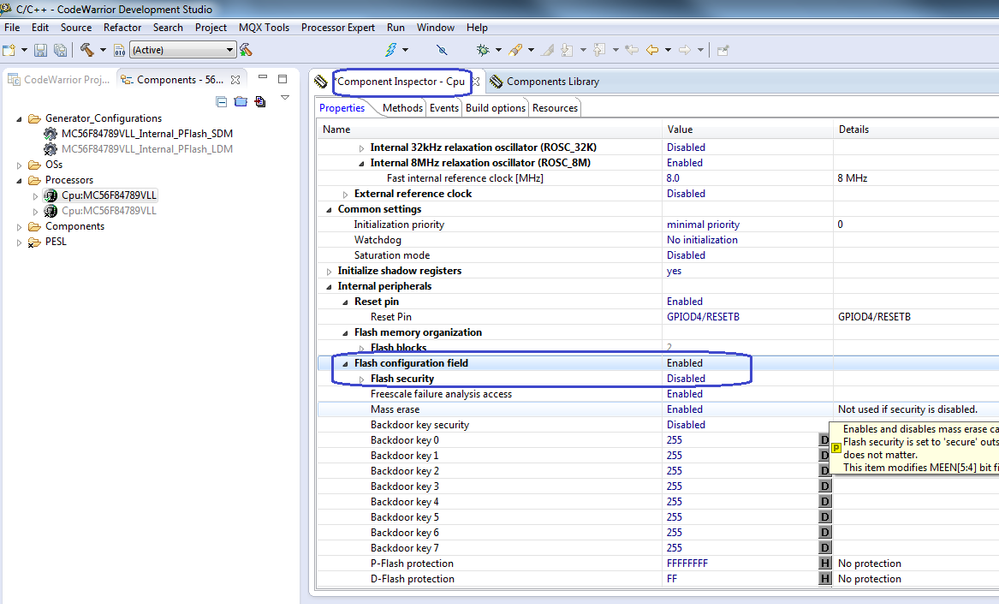
Task: Click the debug bug icon
Action: click(x=483, y=50)
